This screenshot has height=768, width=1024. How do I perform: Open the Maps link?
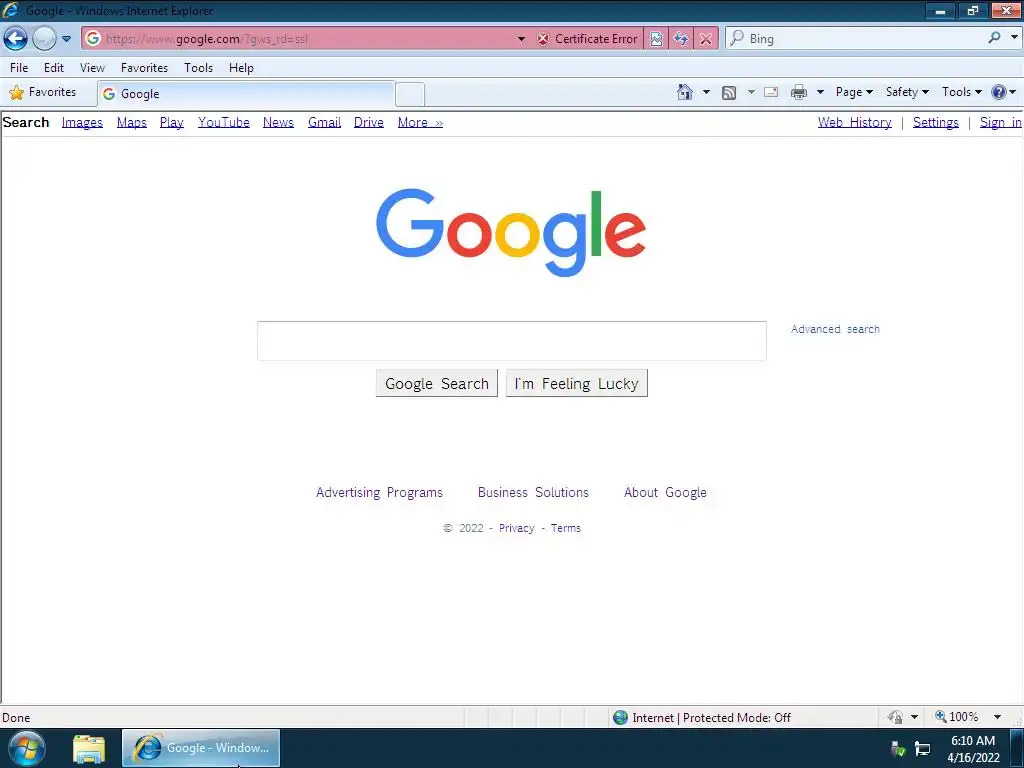click(x=132, y=123)
